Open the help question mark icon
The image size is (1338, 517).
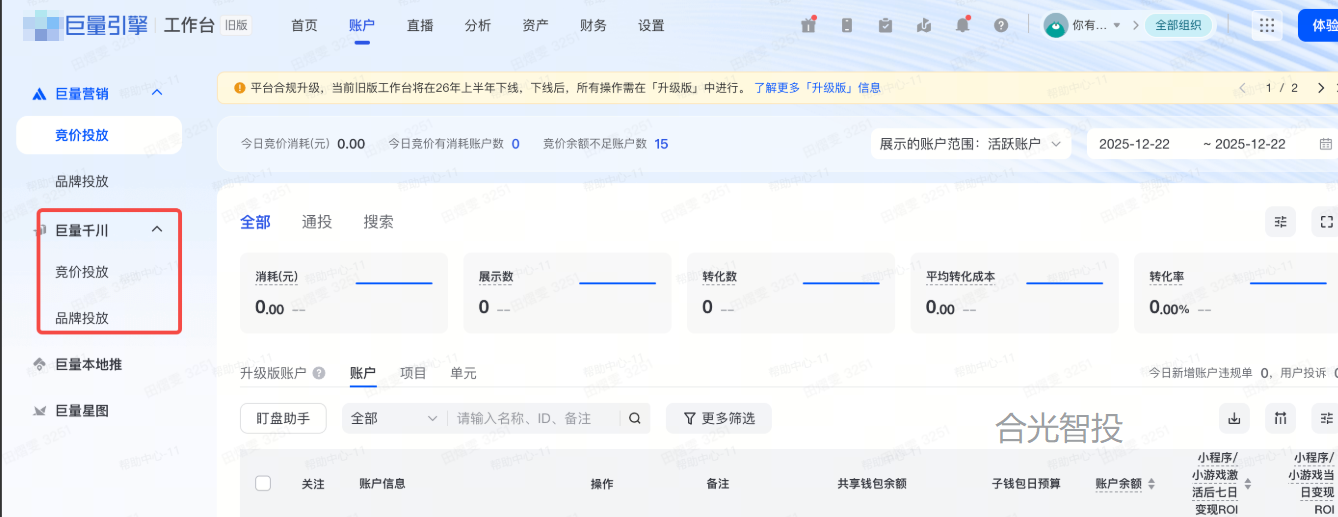pos(1001,25)
